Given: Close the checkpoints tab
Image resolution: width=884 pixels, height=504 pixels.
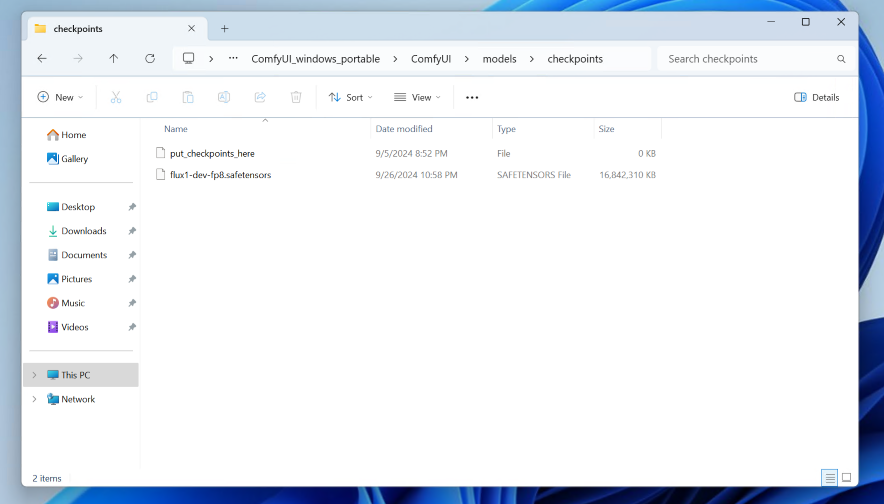Looking at the screenshot, I should 191,29.
